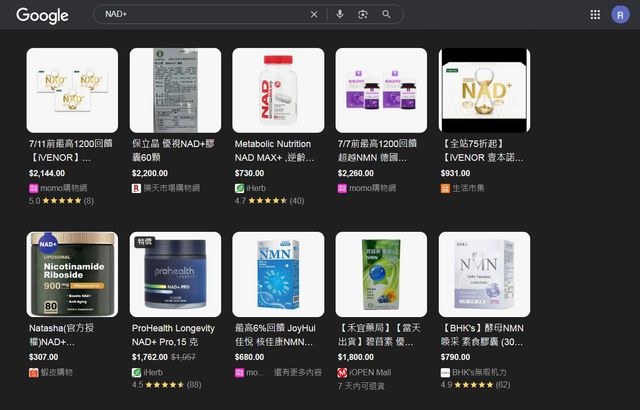The image size is (640, 410).
Task: Click the 4.7 star rating (40)
Action: click(269, 201)
